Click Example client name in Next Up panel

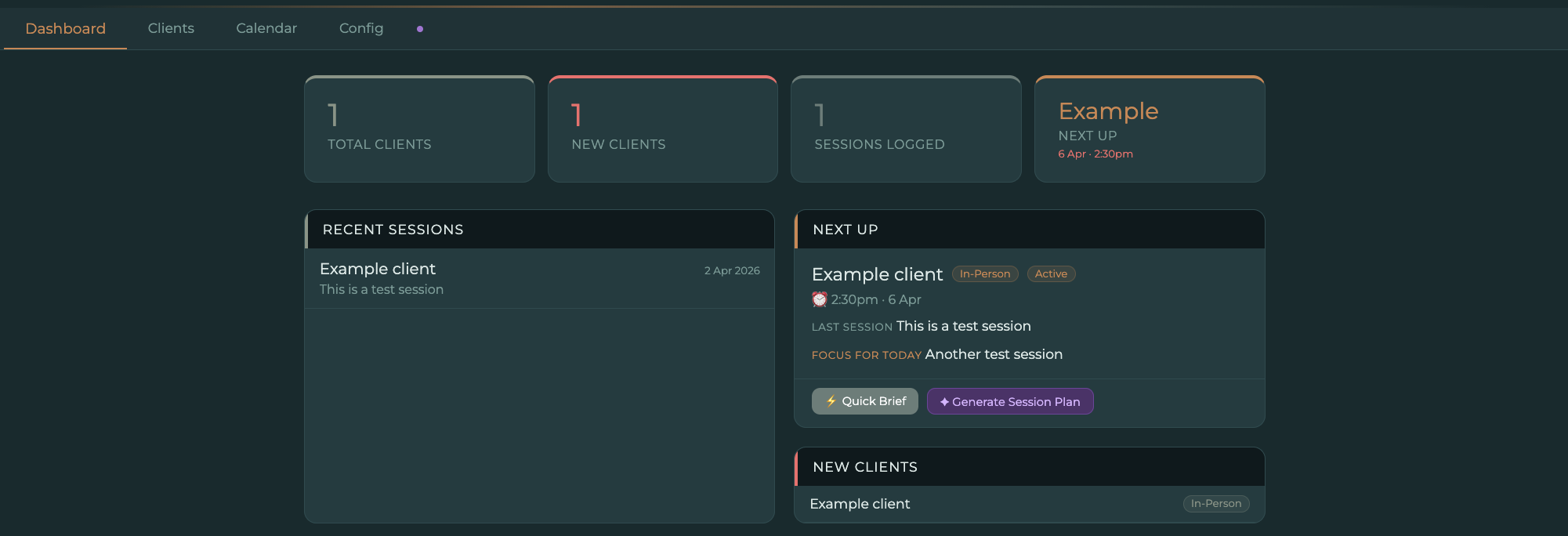(877, 274)
